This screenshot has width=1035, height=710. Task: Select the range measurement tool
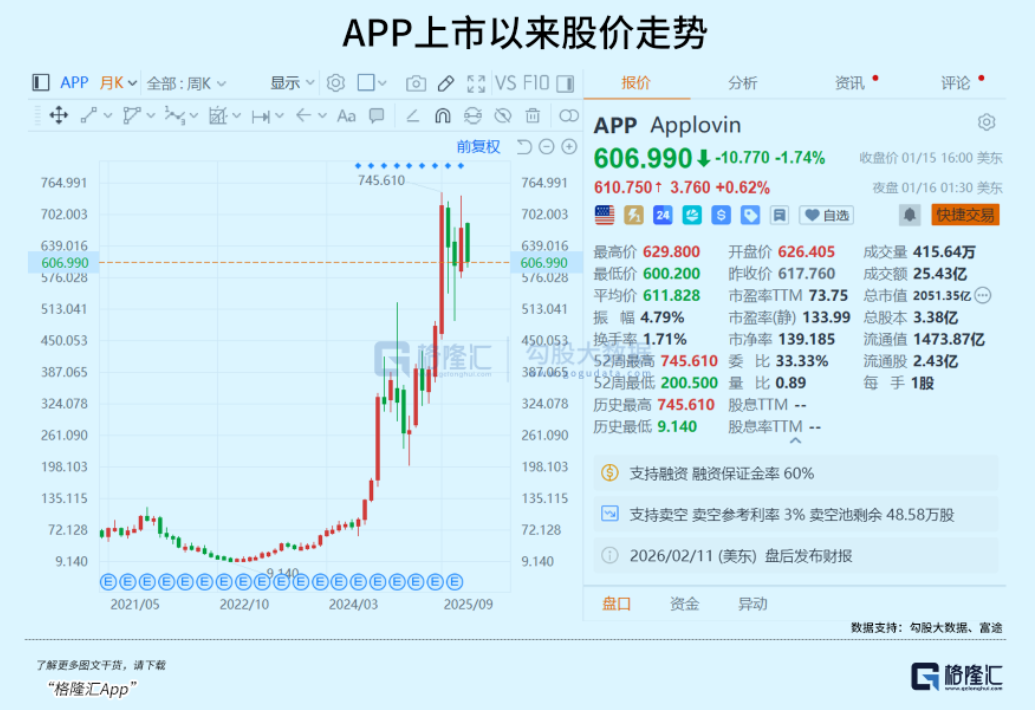(x=260, y=116)
